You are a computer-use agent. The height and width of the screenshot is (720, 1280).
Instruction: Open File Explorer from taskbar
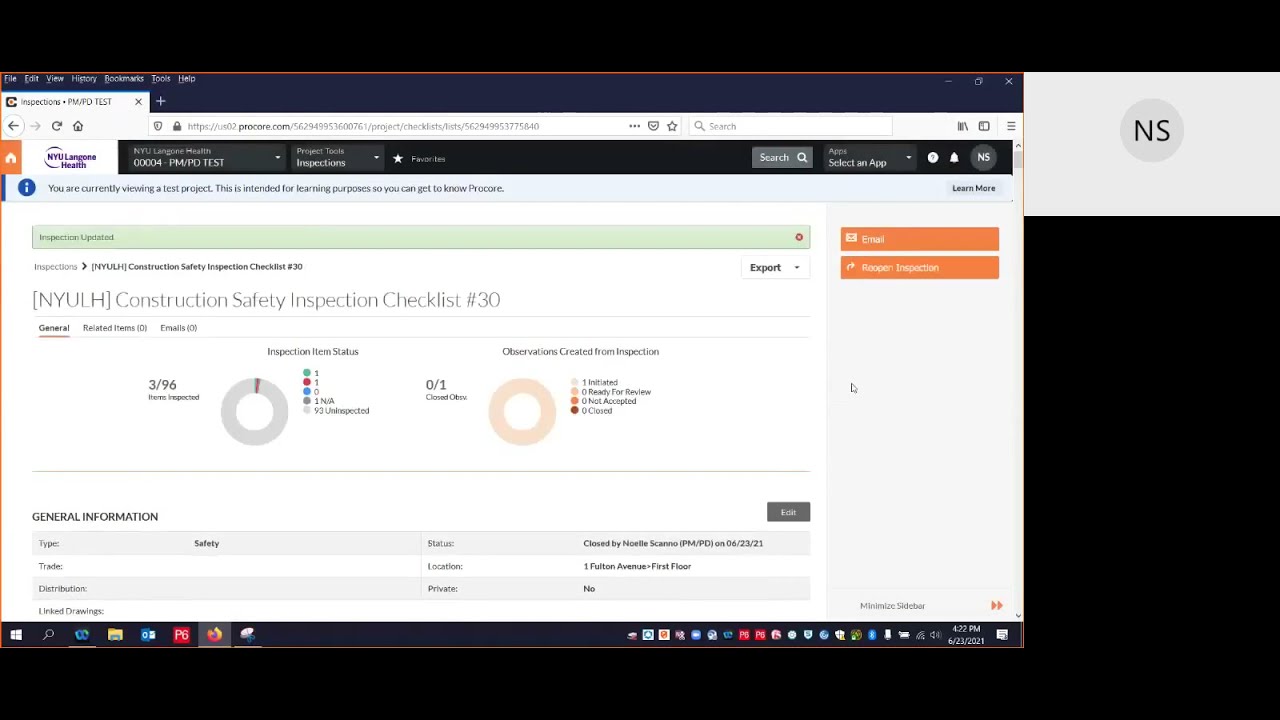point(115,635)
